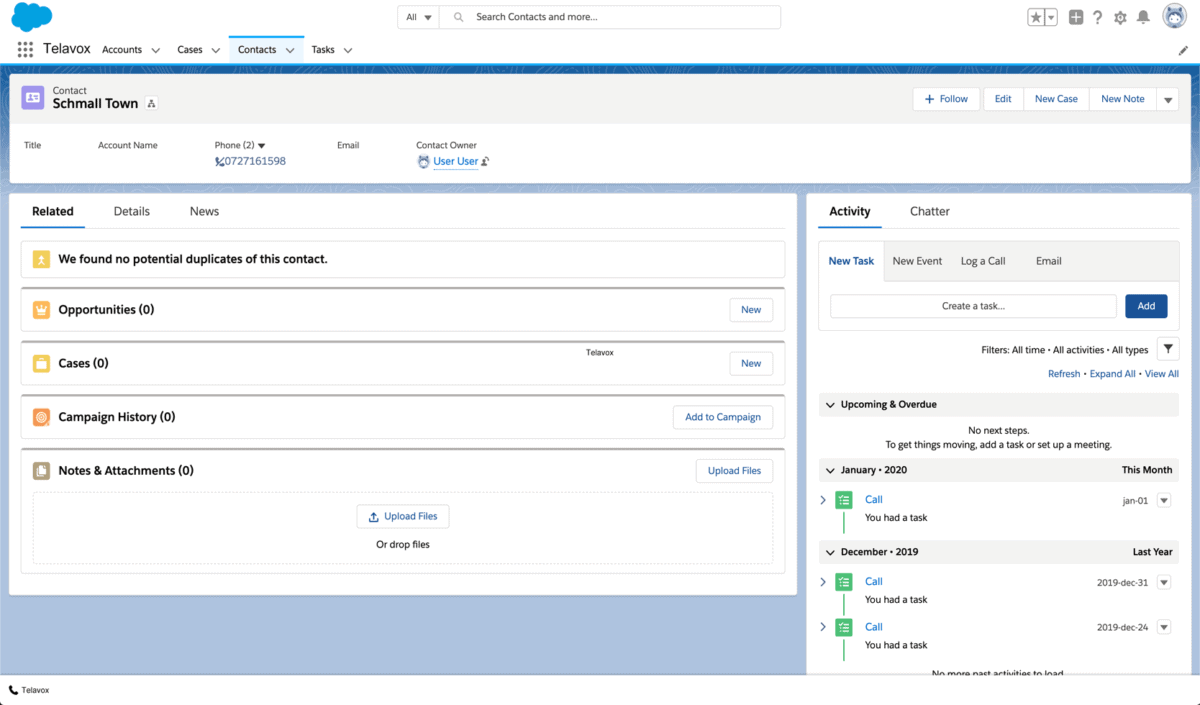Click the task icon of the 2019-dec-31 Call

point(844,582)
